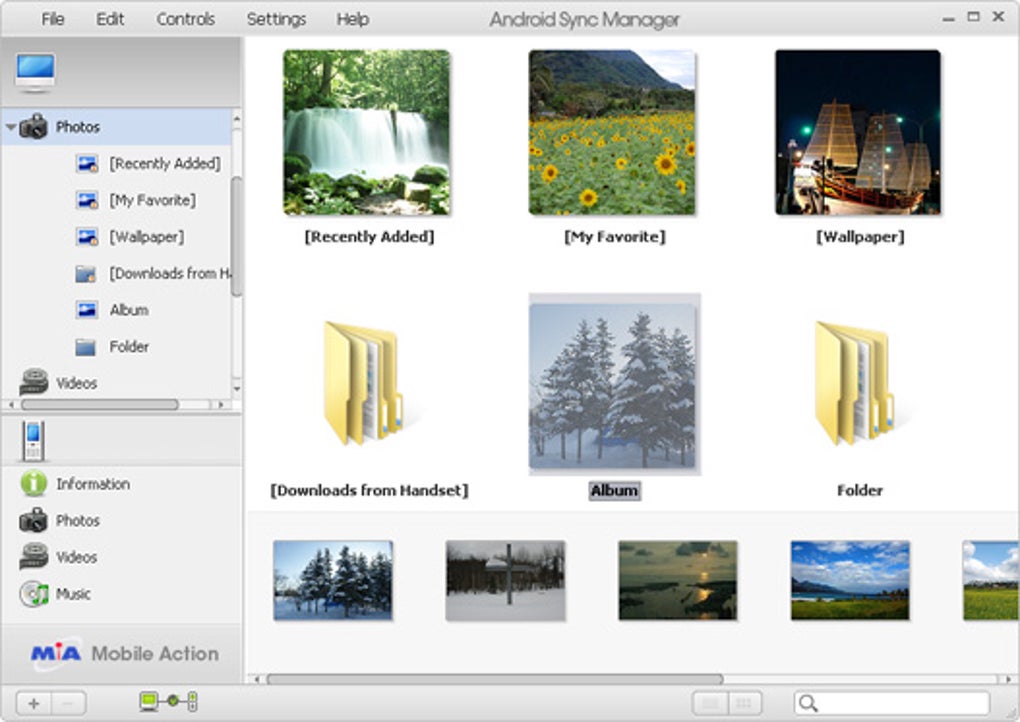The width and height of the screenshot is (1020, 722).
Task: Select the Album snowy trees thumbnail
Action: pos(613,386)
